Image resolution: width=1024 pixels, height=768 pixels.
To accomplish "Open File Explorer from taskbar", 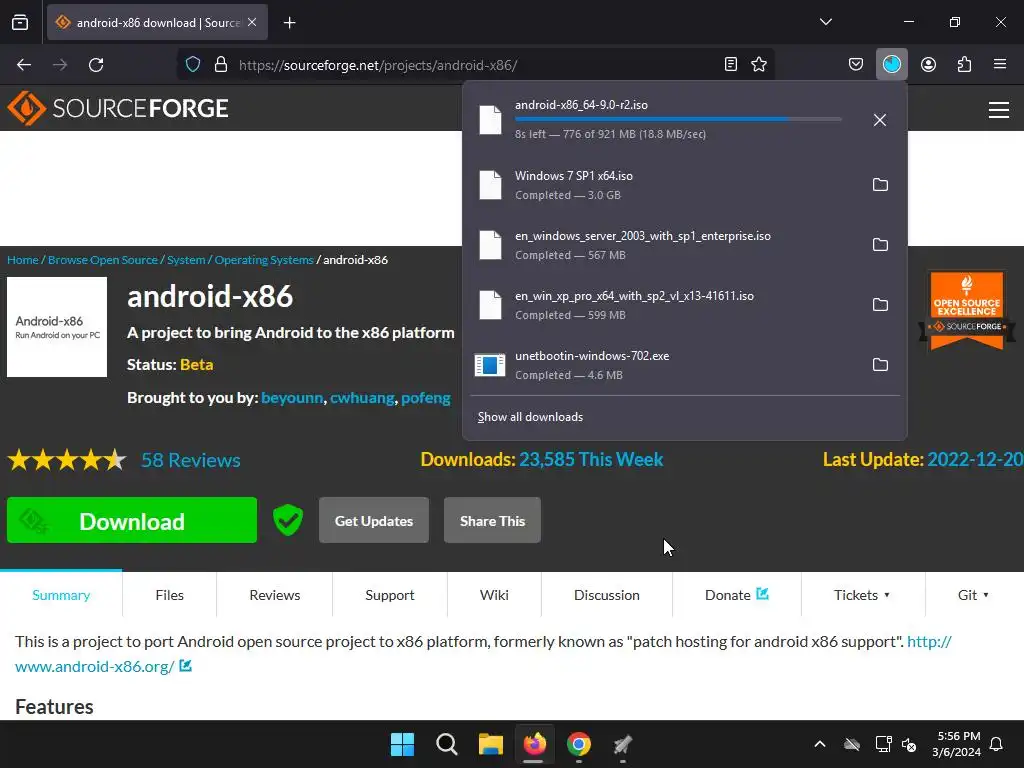I will [x=490, y=744].
